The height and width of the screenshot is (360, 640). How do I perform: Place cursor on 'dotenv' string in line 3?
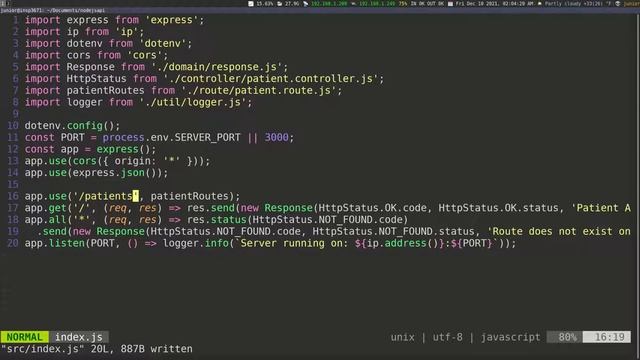tap(162, 44)
